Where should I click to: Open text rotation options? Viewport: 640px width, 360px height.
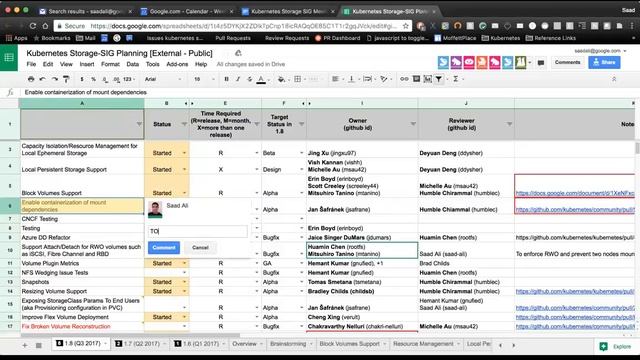point(384,79)
